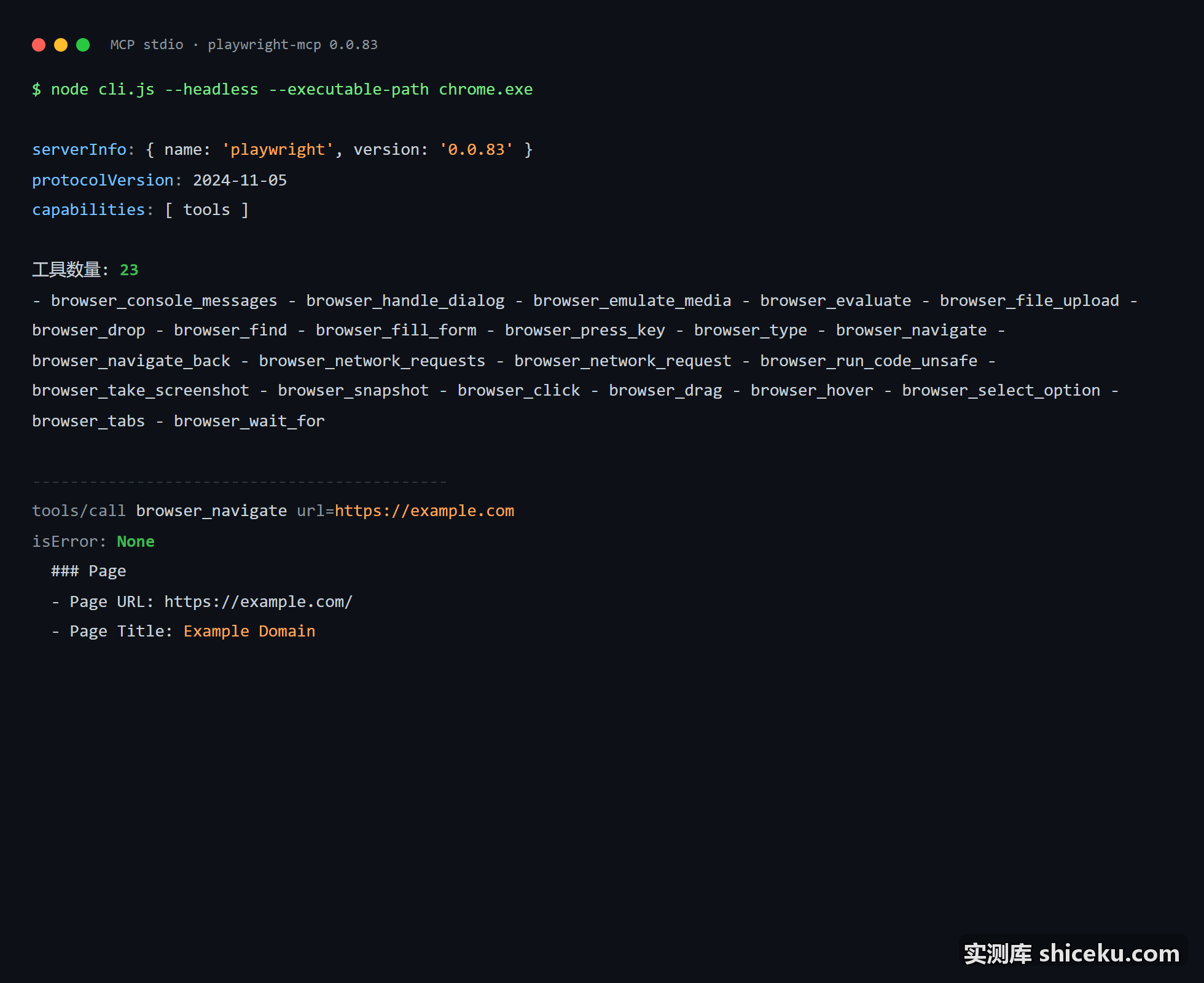1204x983 pixels.
Task: Click the 'tools/call' text
Action: pyautogui.click(x=79, y=511)
